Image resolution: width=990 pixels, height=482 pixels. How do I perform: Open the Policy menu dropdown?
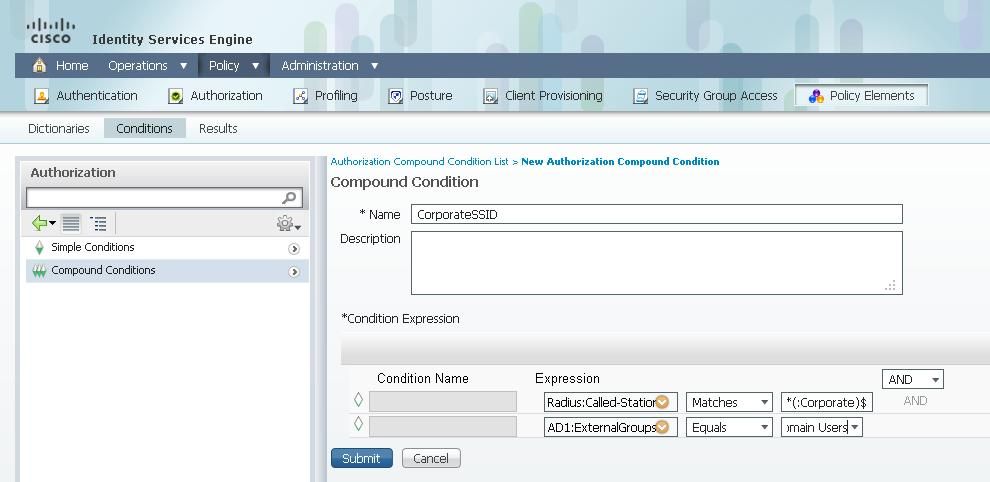point(256,66)
